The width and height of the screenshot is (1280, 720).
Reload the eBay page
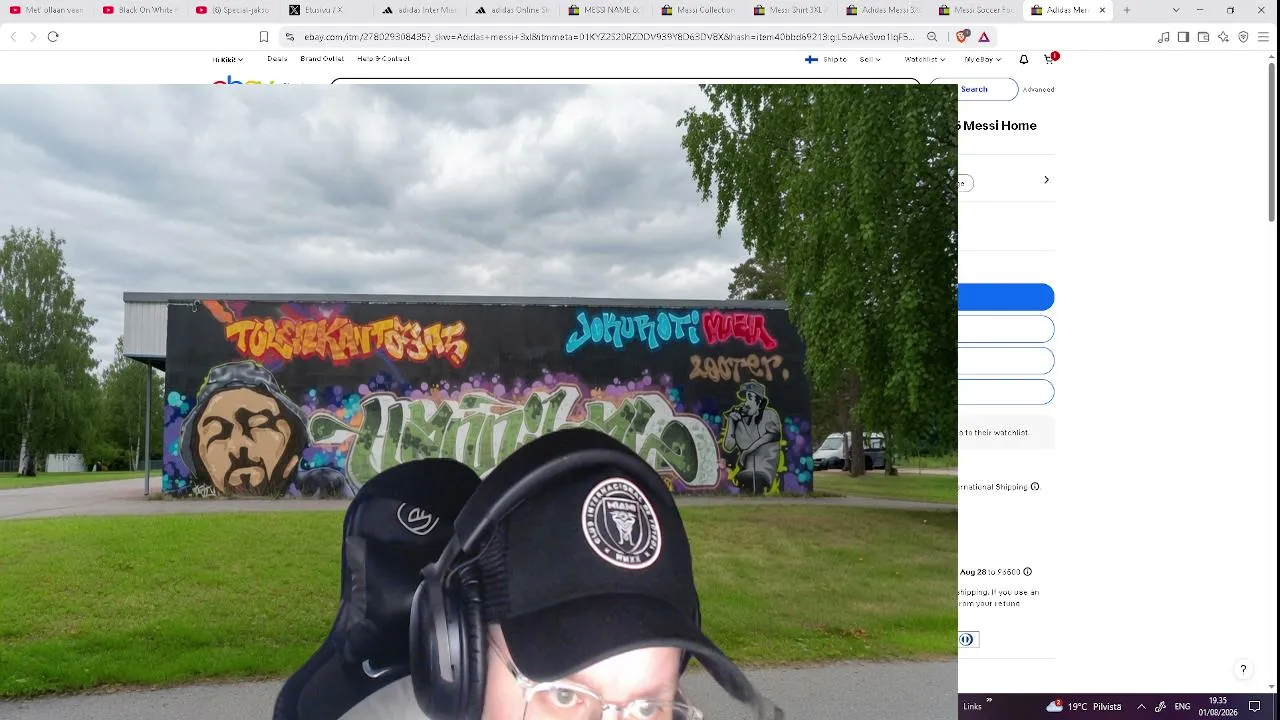click(x=53, y=37)
